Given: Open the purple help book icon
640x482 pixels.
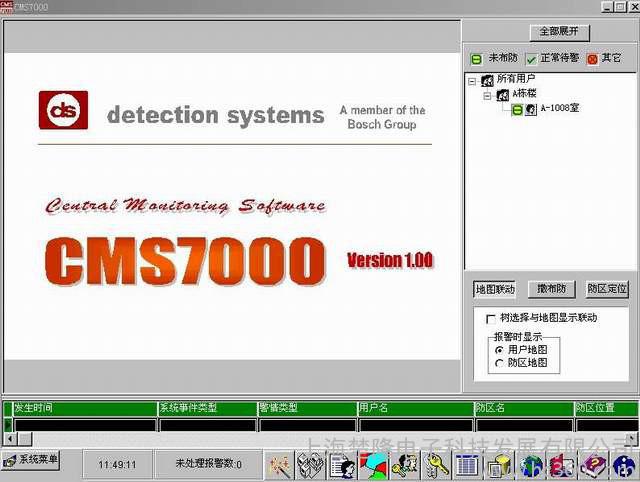Looking at the screenshot, I should tap(593, 465).
